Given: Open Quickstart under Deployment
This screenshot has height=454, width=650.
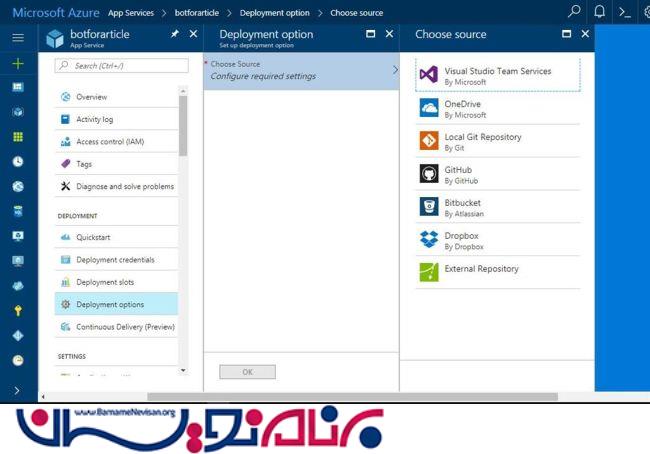Looking at the screenshot, I should click(x=116, y=237).
